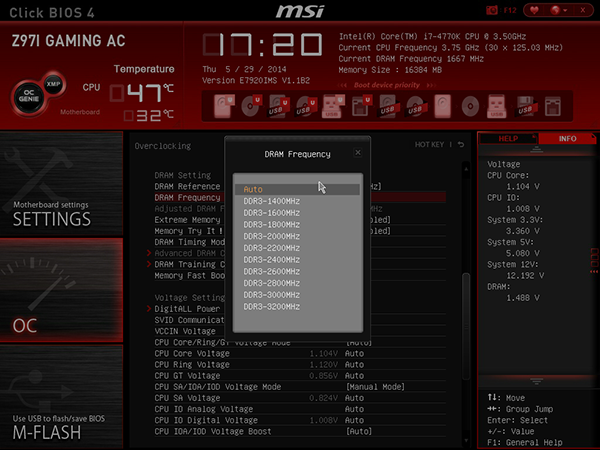This screenshot has width=600, height=450.
Task: Open the Manual Mode voltage mode dropdown
Action: (x=375, y=387)
